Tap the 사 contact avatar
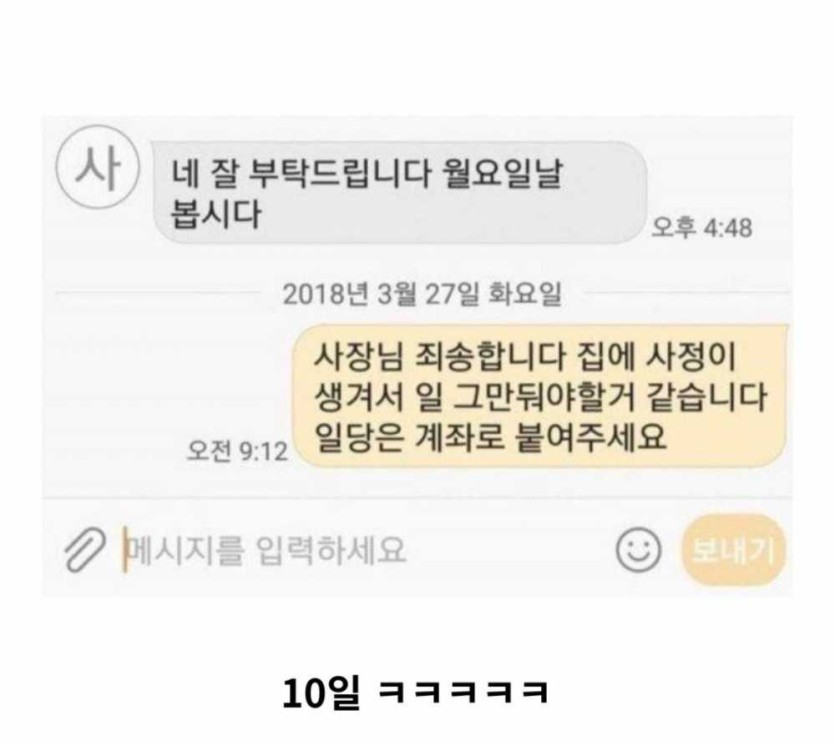The image size is (835, 746). tap(97, 167)
